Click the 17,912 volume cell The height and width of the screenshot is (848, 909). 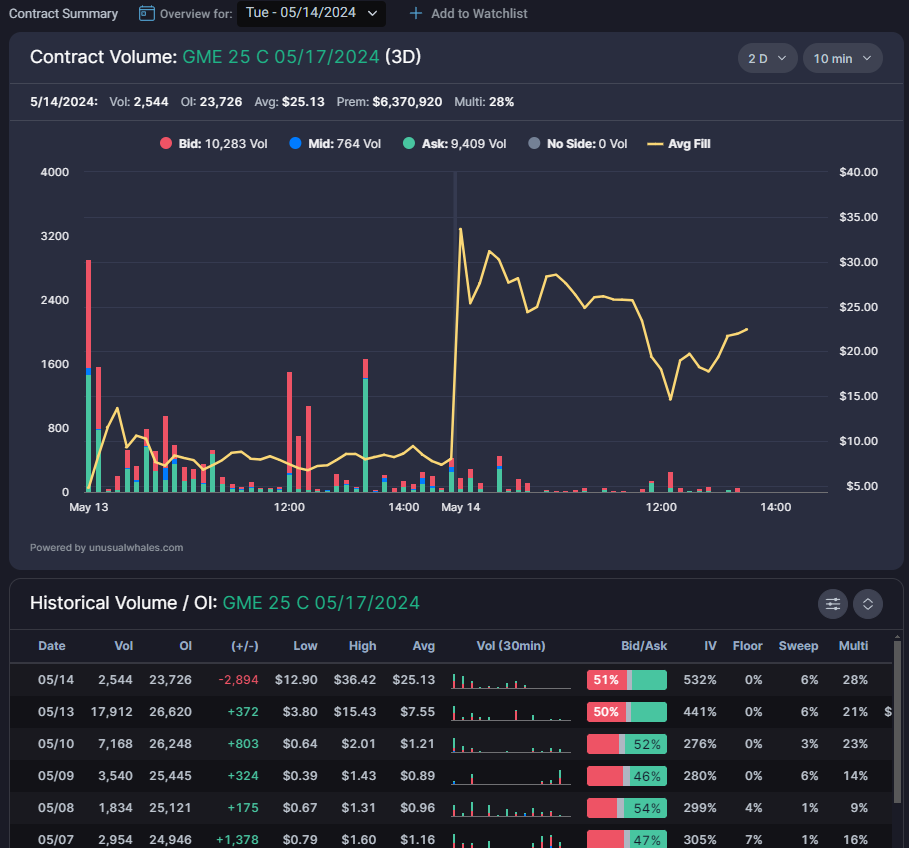(112, 712)
